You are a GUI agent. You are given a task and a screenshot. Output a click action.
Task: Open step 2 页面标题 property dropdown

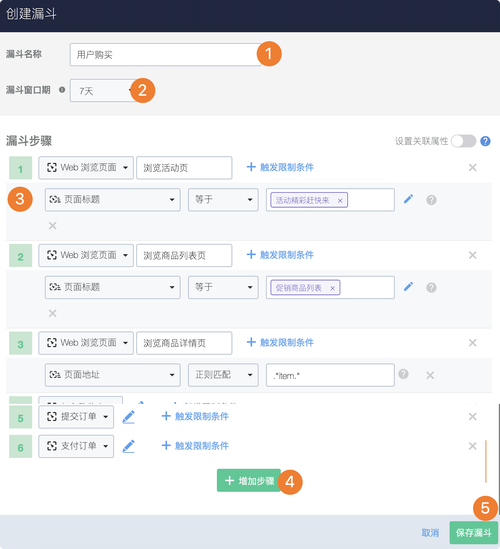click(x=112, y=287)
